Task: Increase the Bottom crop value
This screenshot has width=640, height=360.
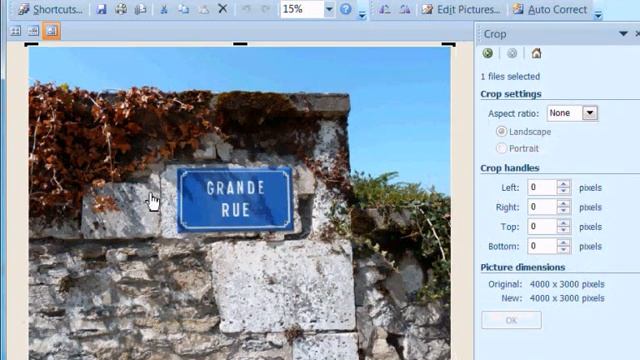Action: pyautogui.click(x=564, y=242)
